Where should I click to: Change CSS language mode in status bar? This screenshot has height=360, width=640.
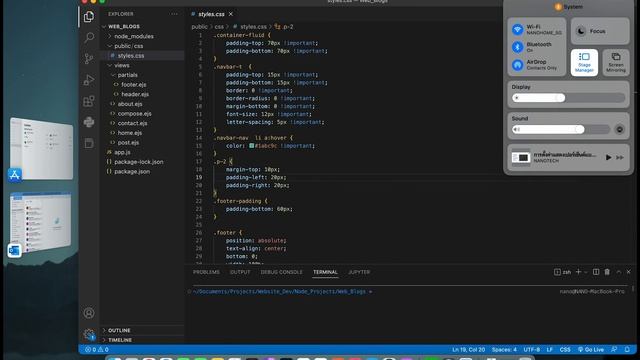pos(565,349)
